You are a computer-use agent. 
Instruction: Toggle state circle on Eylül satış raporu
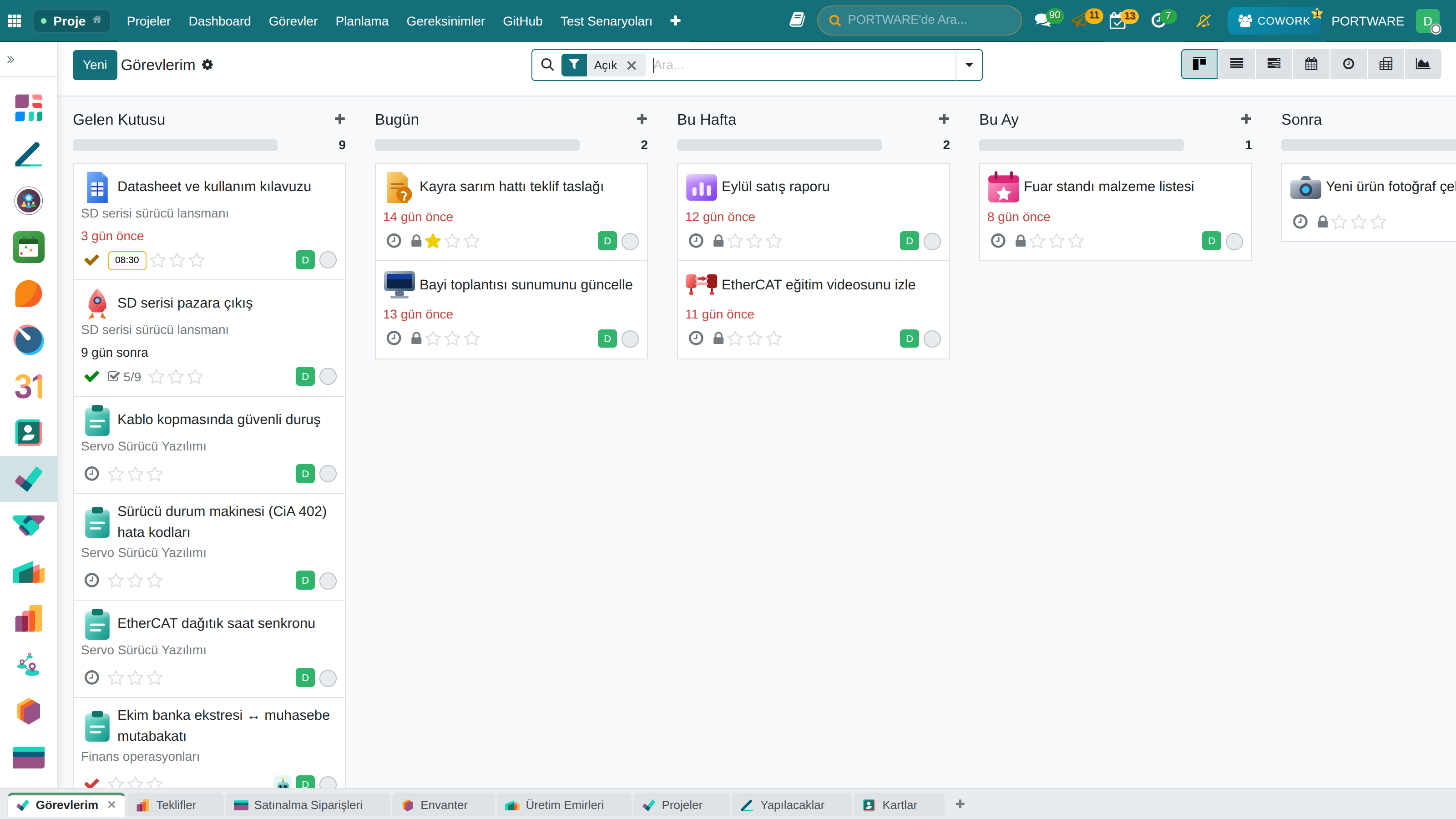pyautogui.click(x=932, y=241)
